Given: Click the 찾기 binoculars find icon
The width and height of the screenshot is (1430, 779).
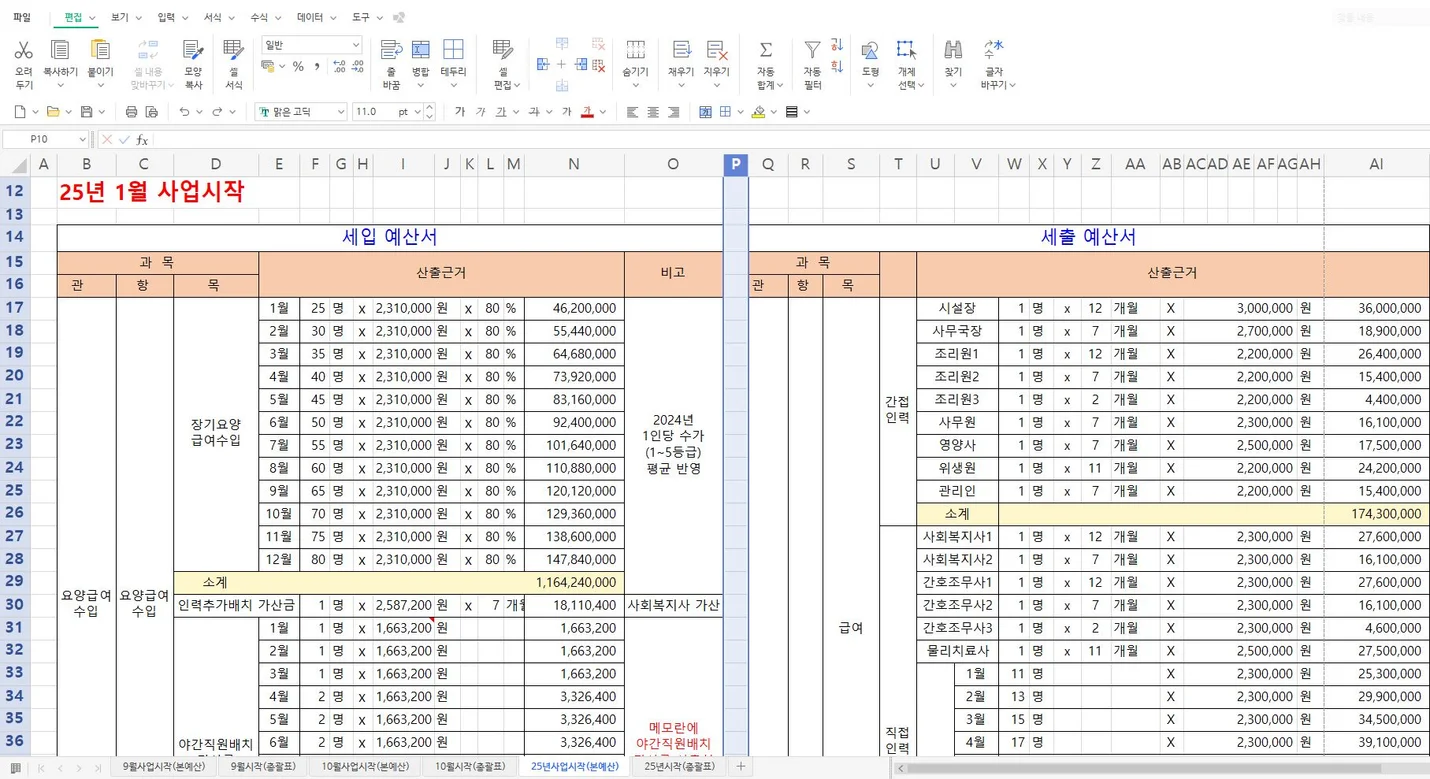Looking at the screenshot, I should point(953,50).
